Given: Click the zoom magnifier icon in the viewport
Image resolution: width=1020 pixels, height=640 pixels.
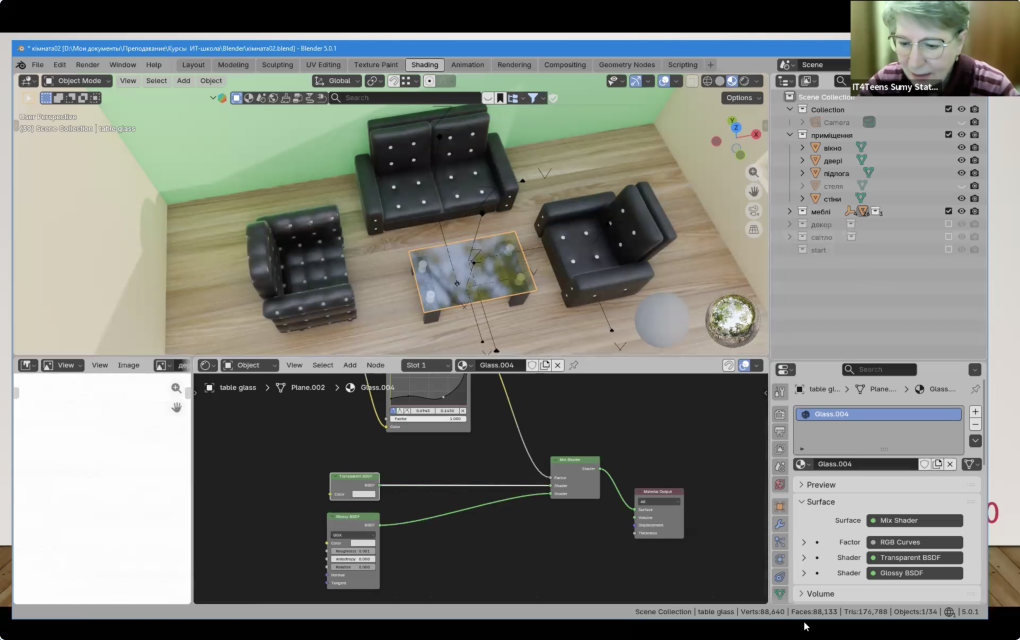Looking at the screenshot, I should (753, 172).
